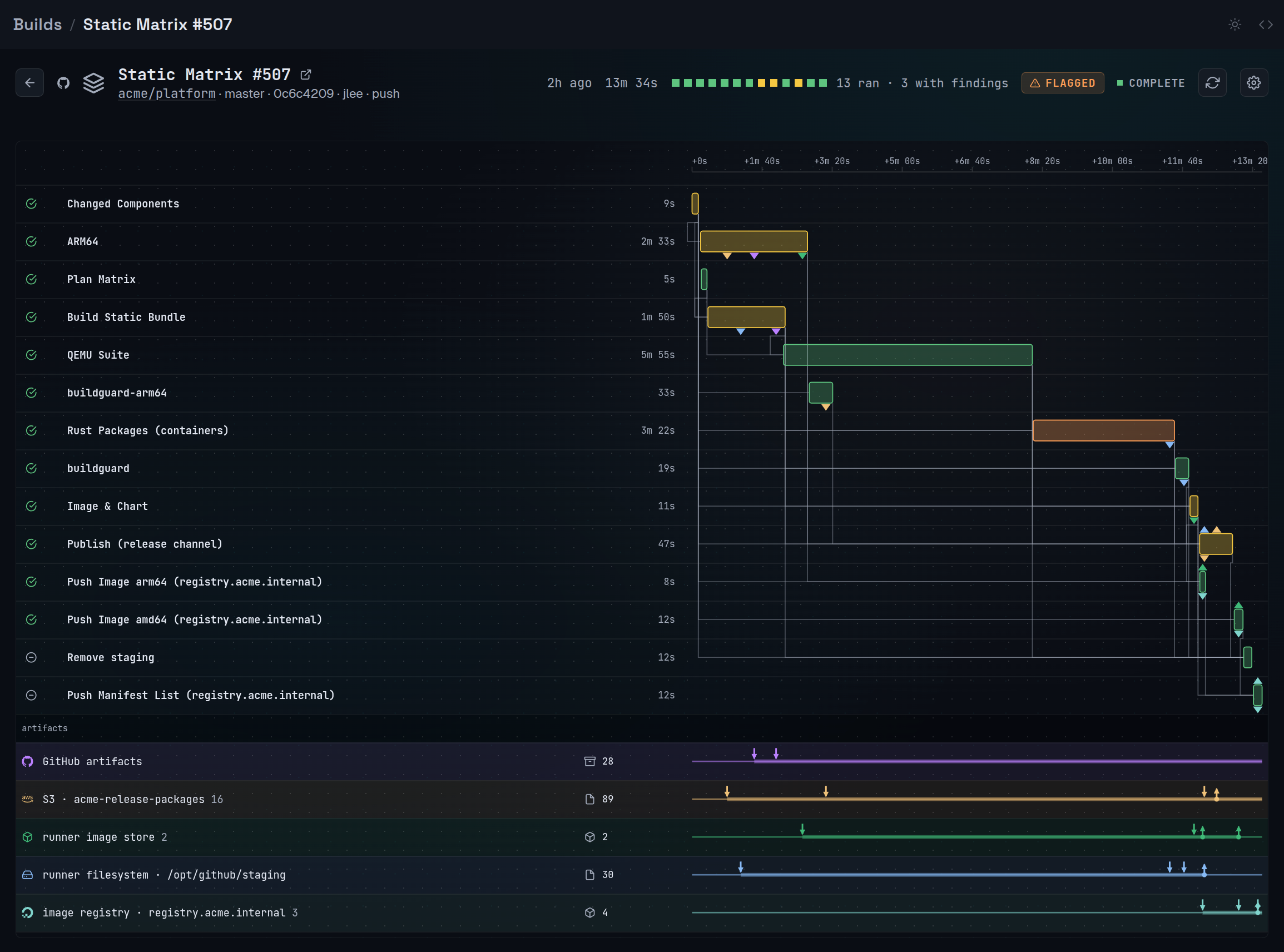Screen dimensions: 1284x952
Task: Select the buildguard job row
Action: tap(641, 469)
